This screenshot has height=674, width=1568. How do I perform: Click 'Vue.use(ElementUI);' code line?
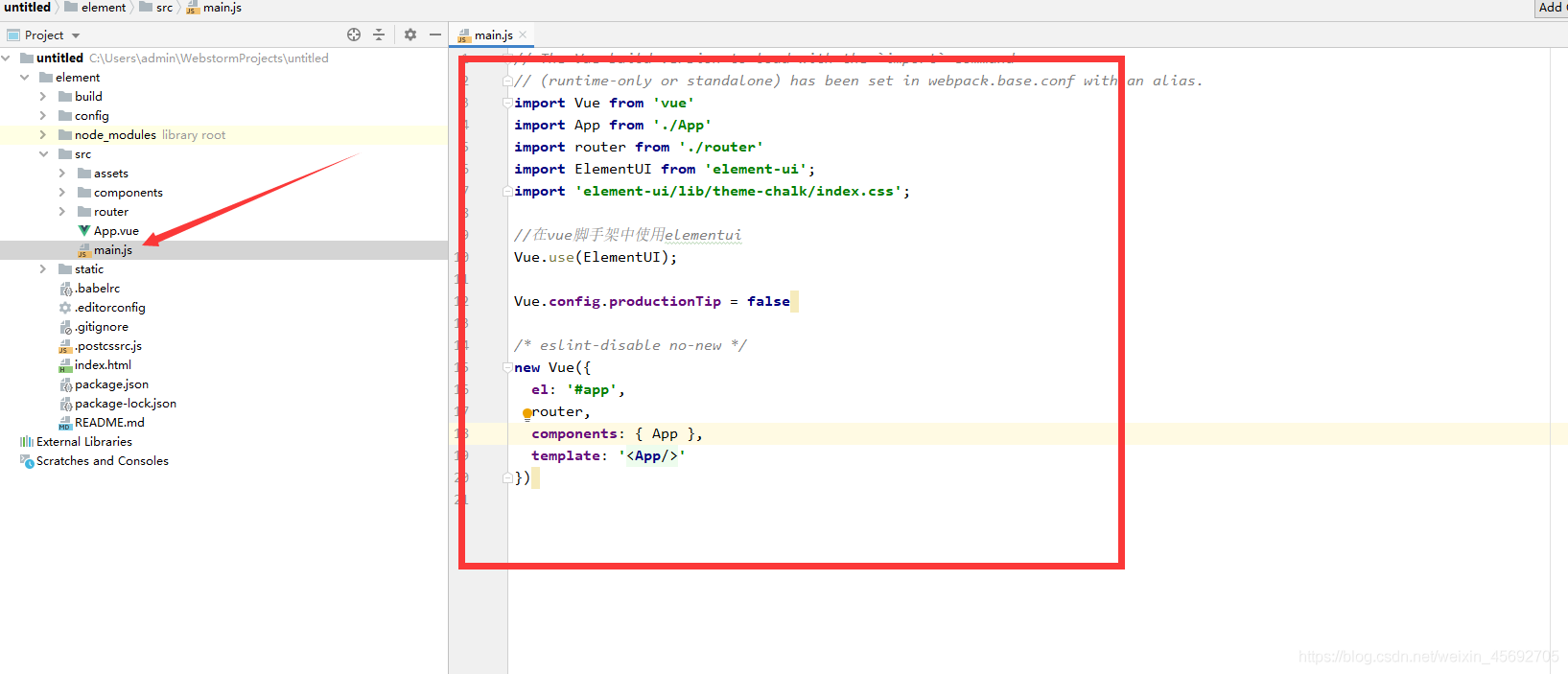click(596, 258)
